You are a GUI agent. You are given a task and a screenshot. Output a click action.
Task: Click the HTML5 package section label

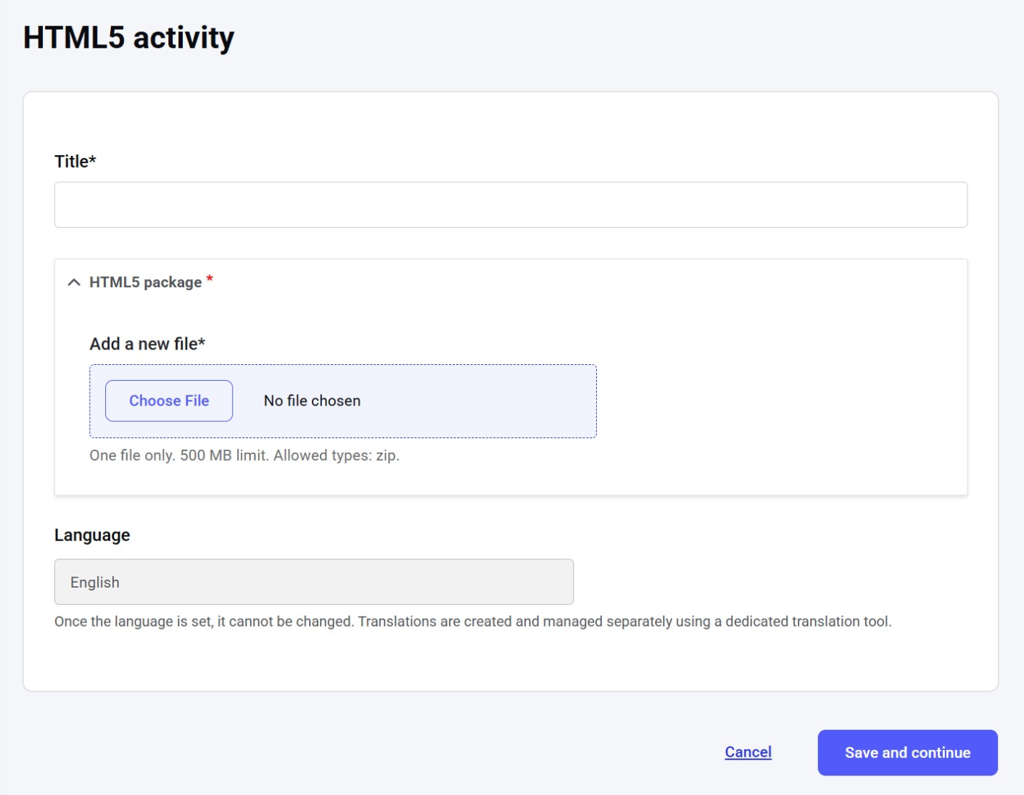tap(145, 282)
